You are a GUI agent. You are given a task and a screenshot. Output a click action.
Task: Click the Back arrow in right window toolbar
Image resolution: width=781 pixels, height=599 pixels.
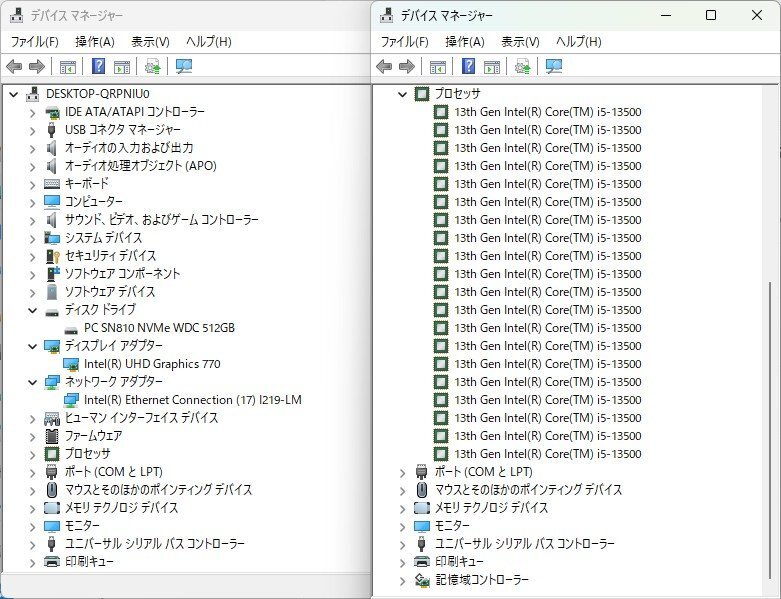tap(385, 66)
